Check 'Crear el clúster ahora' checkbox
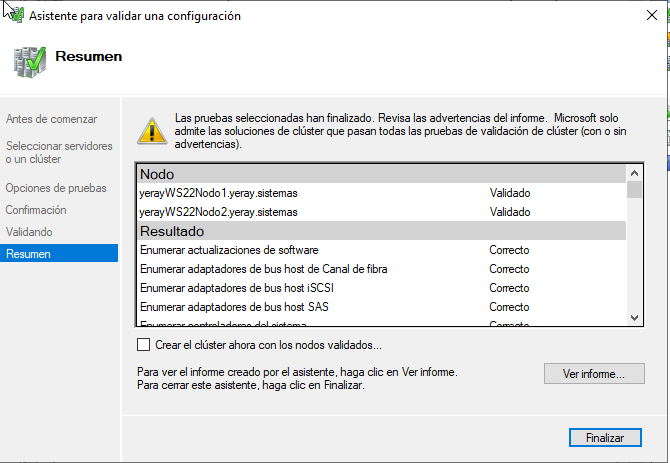 (144, 345)
